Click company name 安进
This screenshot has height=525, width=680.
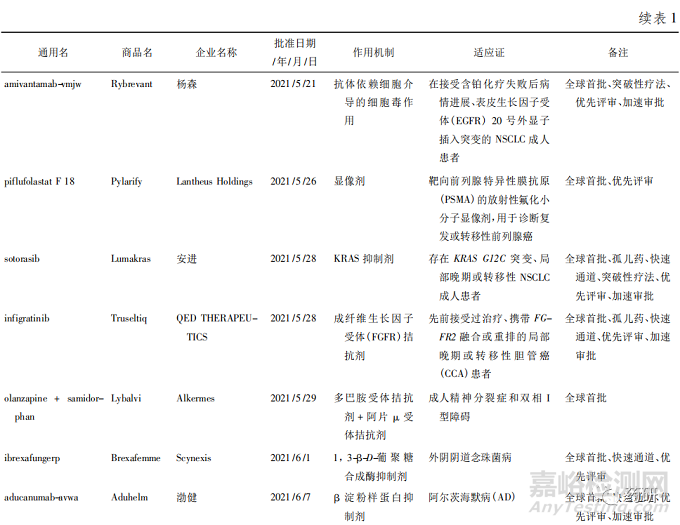(186, 259)
